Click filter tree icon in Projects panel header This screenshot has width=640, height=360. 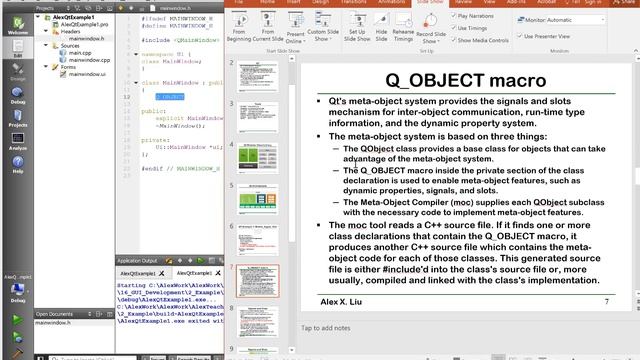point(78,8)
